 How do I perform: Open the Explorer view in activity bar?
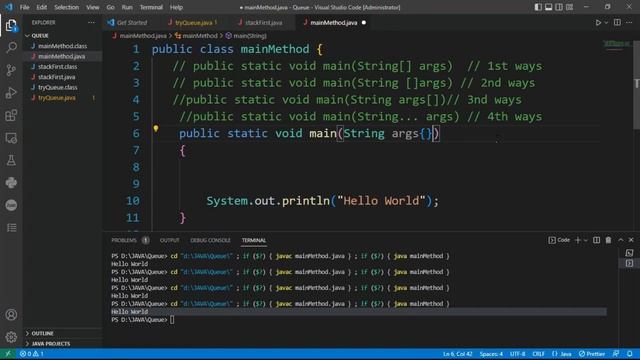click(11, 25)
